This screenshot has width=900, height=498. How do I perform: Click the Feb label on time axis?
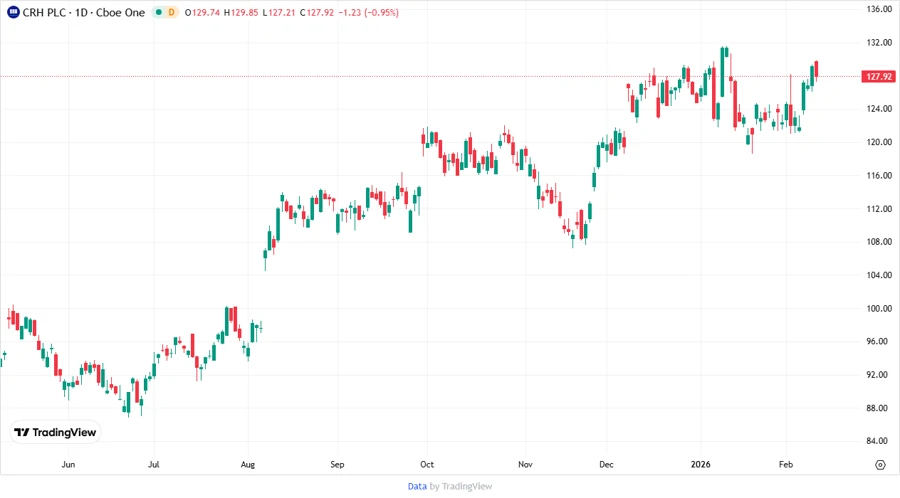(786, 464)
